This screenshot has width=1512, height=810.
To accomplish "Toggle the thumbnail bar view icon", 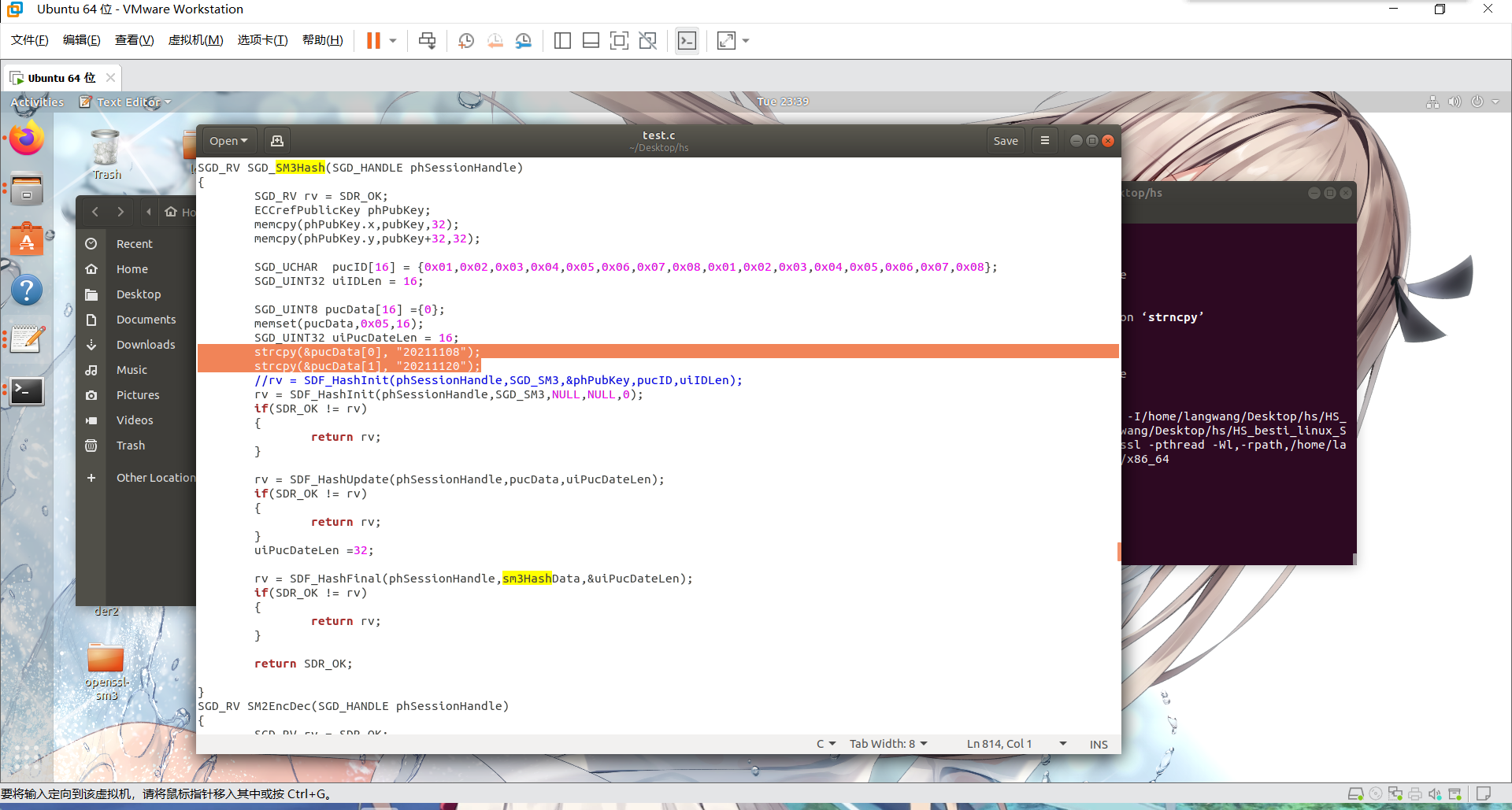I will point(591,40).
